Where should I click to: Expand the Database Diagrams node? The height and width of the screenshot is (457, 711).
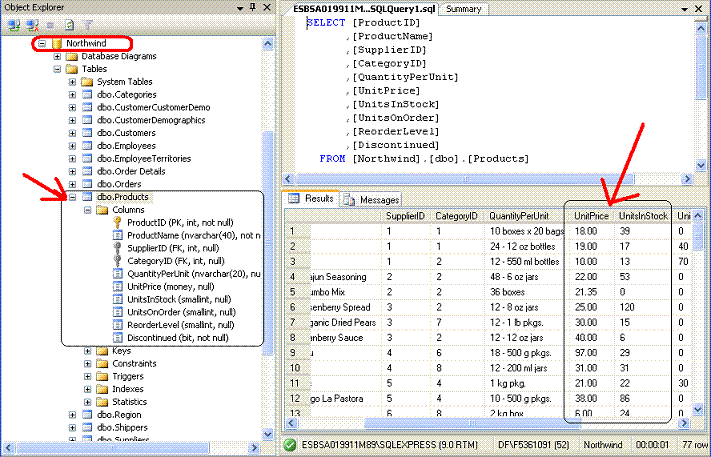57,57
